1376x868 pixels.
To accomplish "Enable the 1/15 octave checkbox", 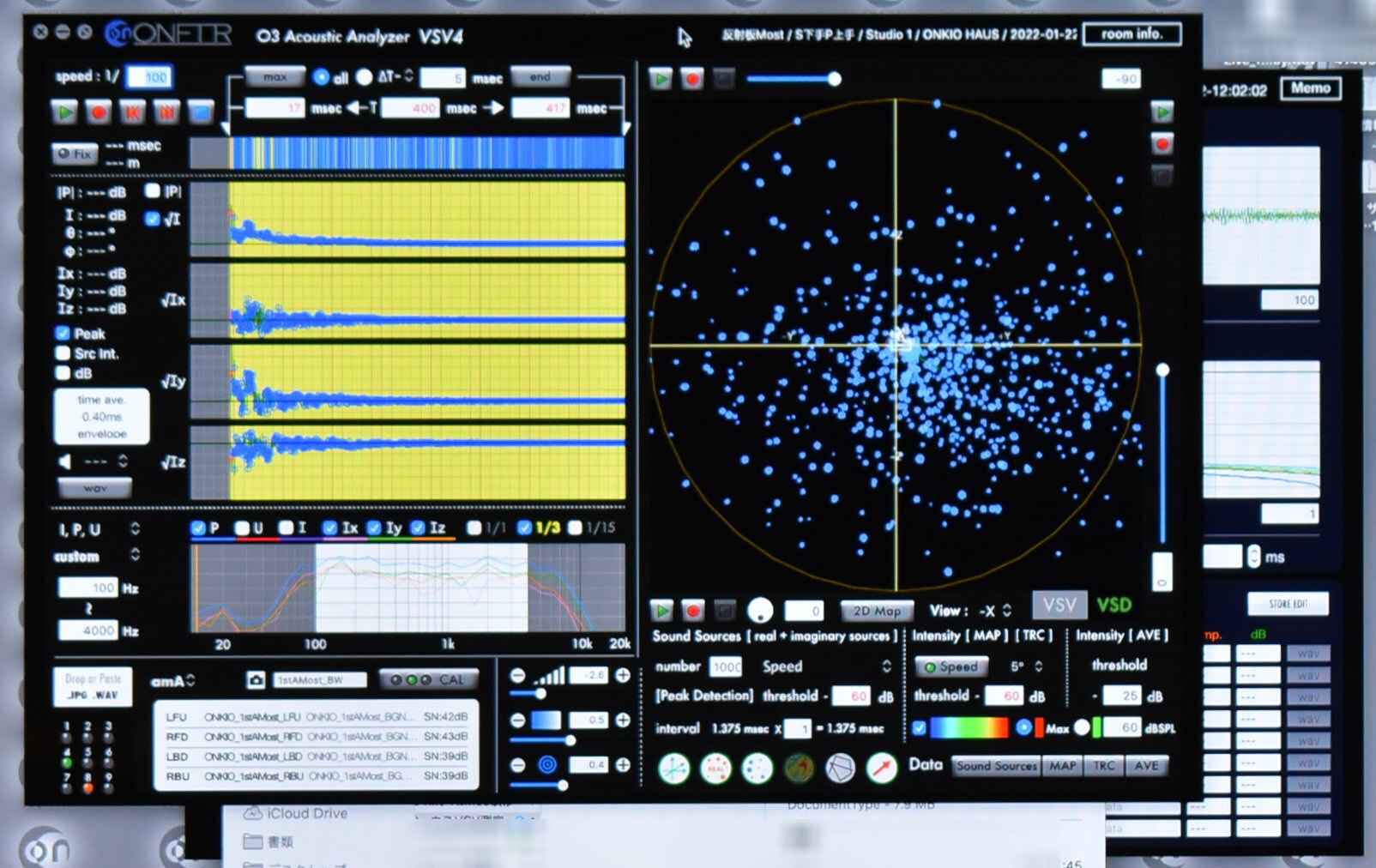I will point(575,527).
